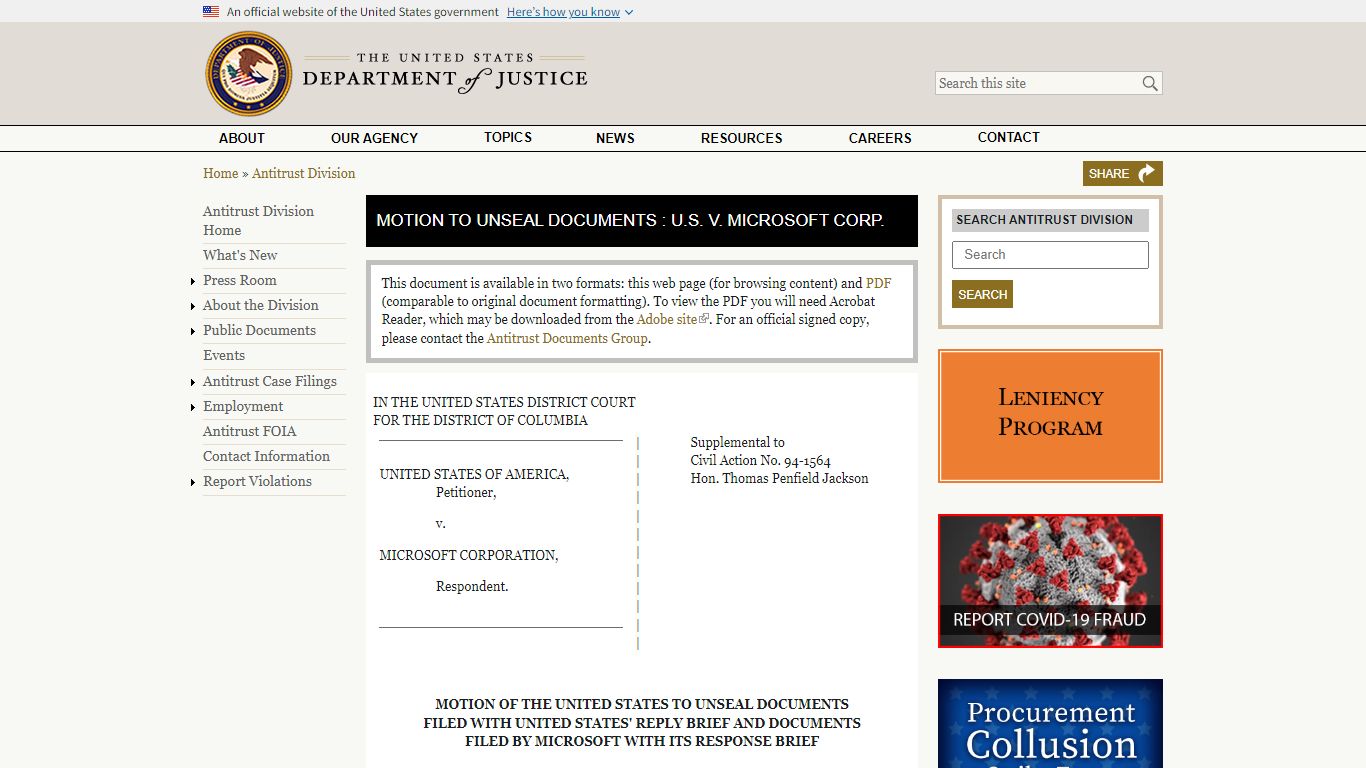
Task: Open the OUR AGENCY menu
Action: [x=374, y=138]
